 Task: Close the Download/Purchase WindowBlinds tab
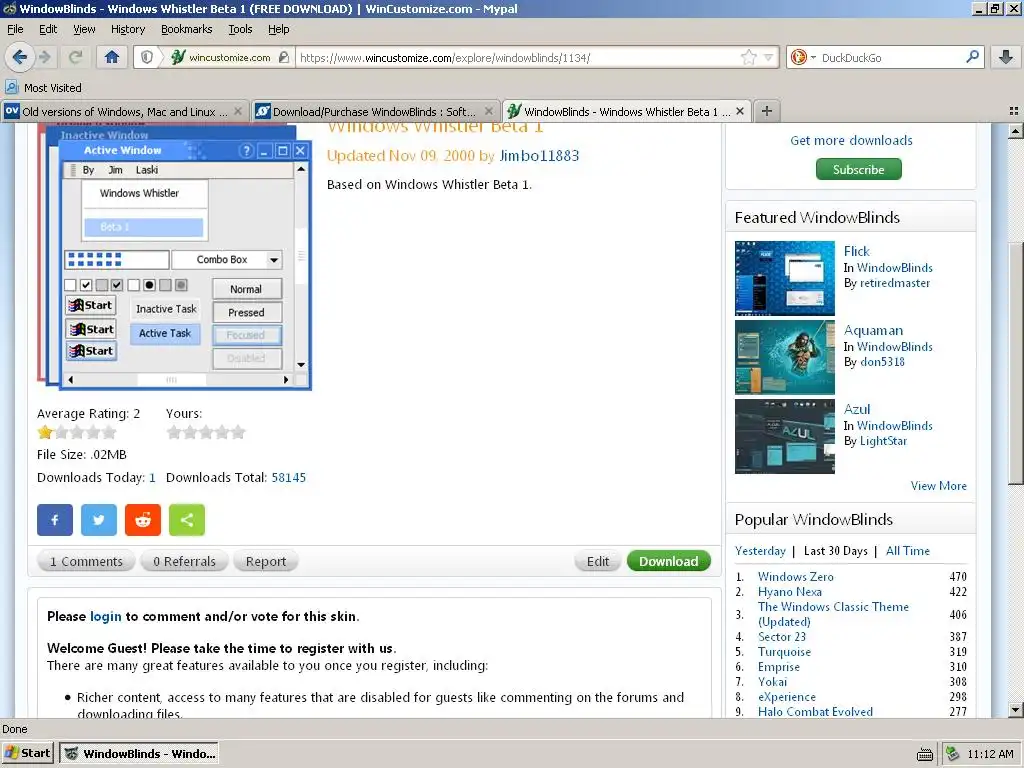coord(488,112)
